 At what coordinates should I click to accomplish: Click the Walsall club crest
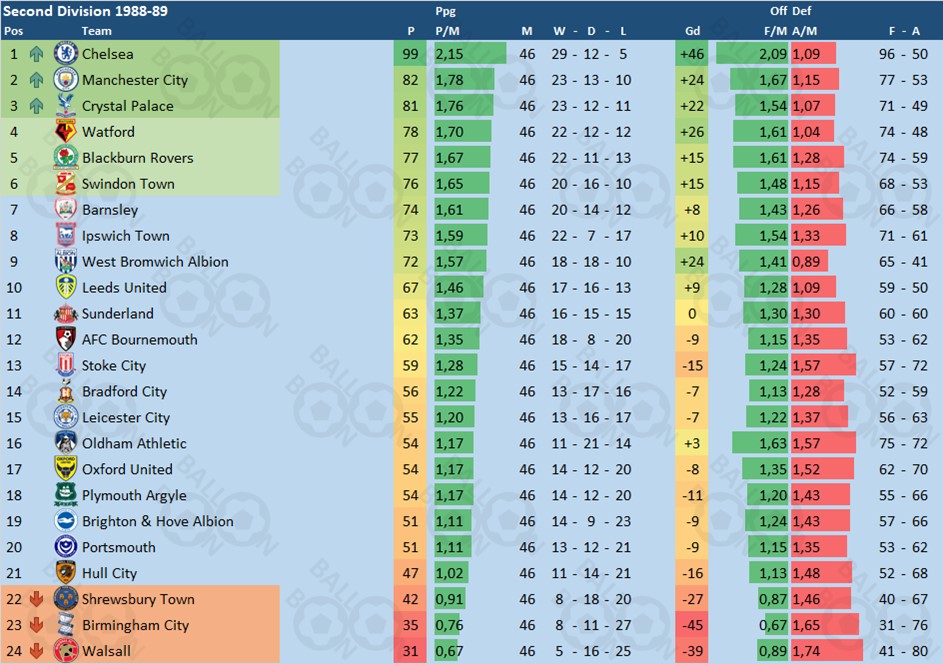(66, 651)
